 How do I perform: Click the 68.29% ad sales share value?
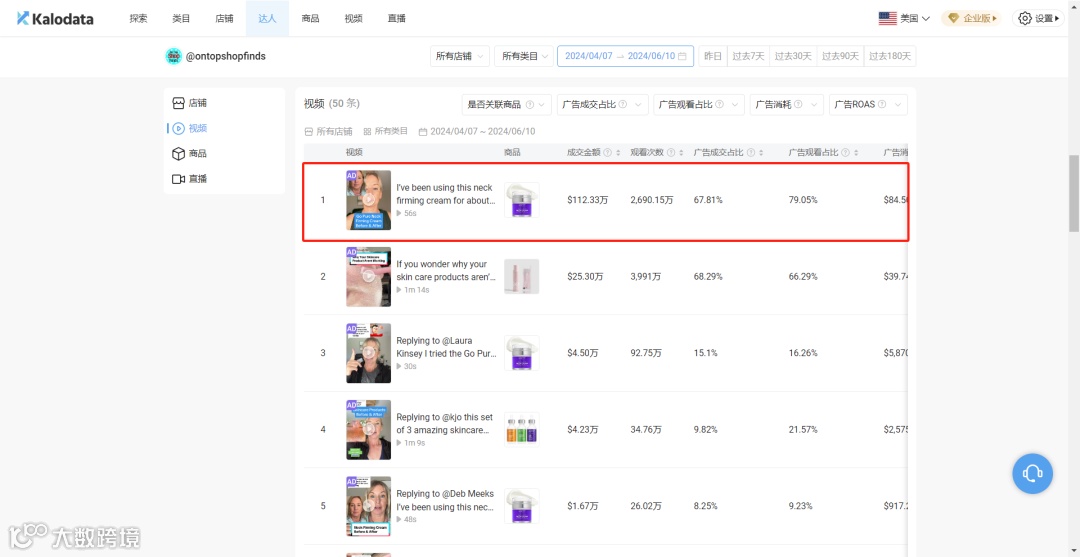tap(706, 277)
